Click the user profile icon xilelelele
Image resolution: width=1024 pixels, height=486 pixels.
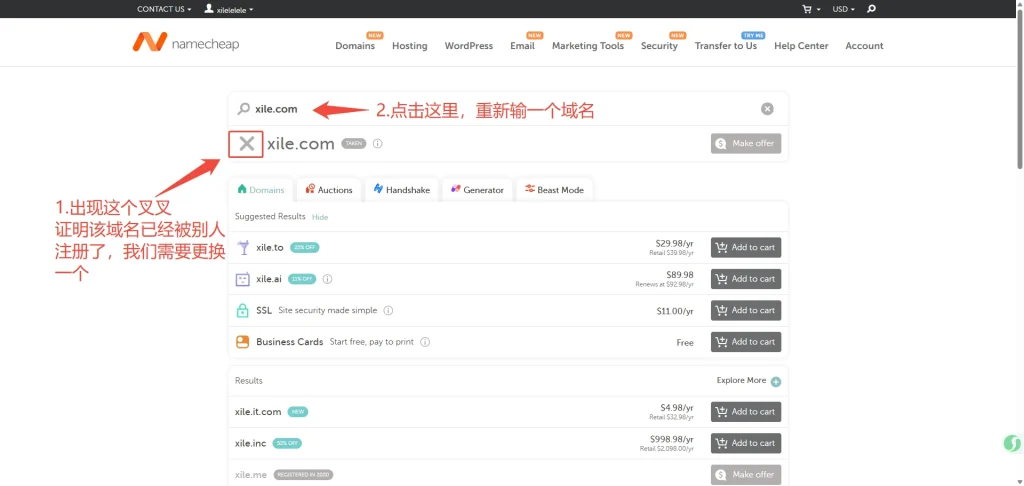(x=208, y=9)
